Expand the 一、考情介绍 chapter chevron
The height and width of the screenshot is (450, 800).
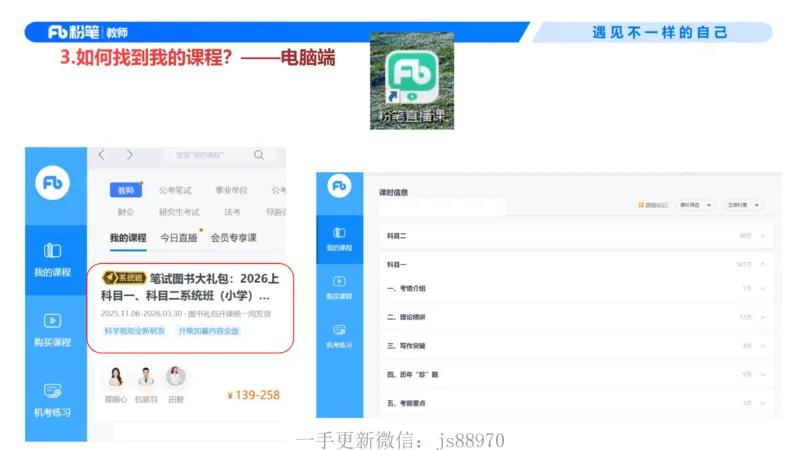coord(763,288)
